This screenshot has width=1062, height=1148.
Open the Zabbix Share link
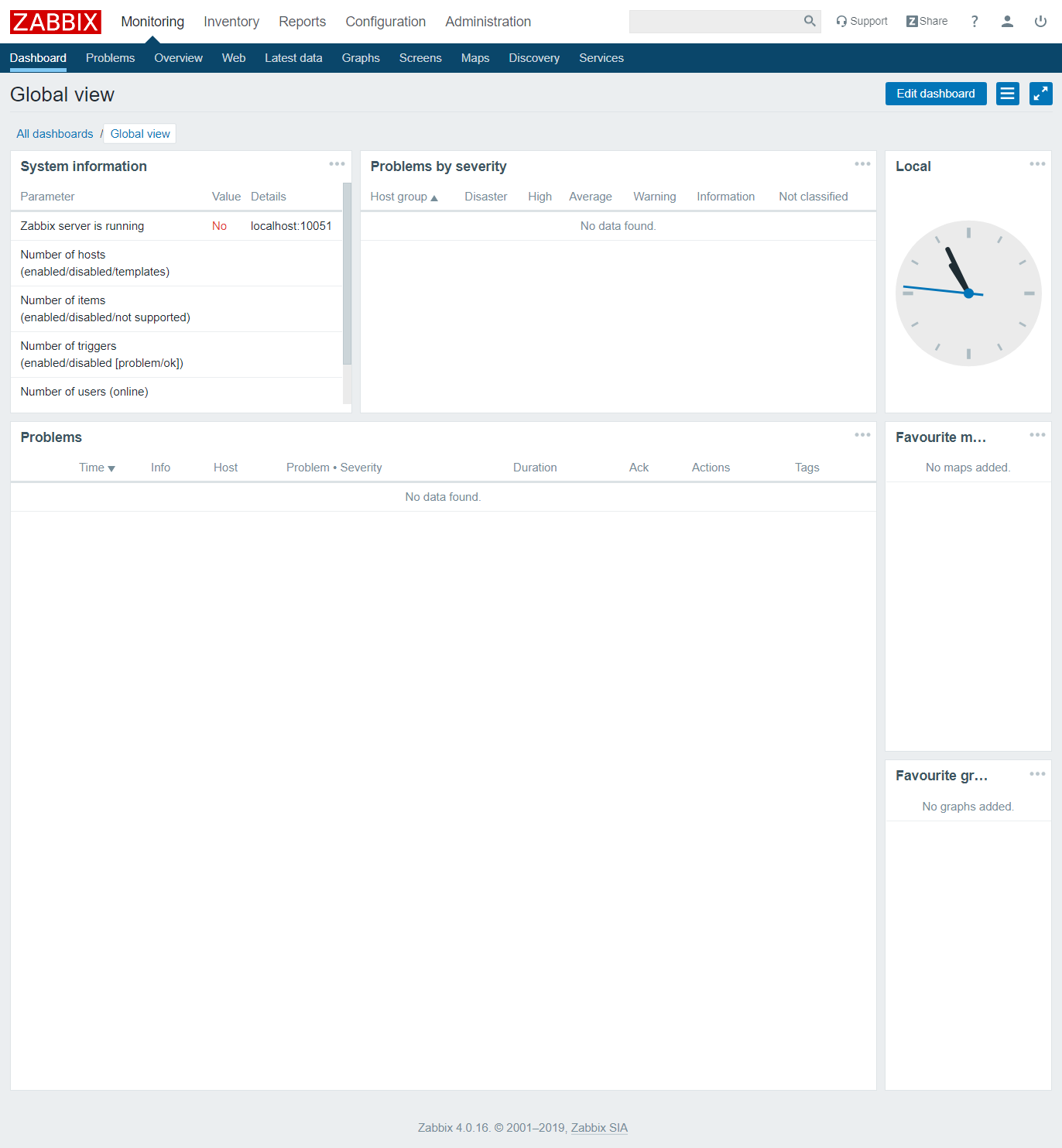pyautogui.click(x=927, y=22)
